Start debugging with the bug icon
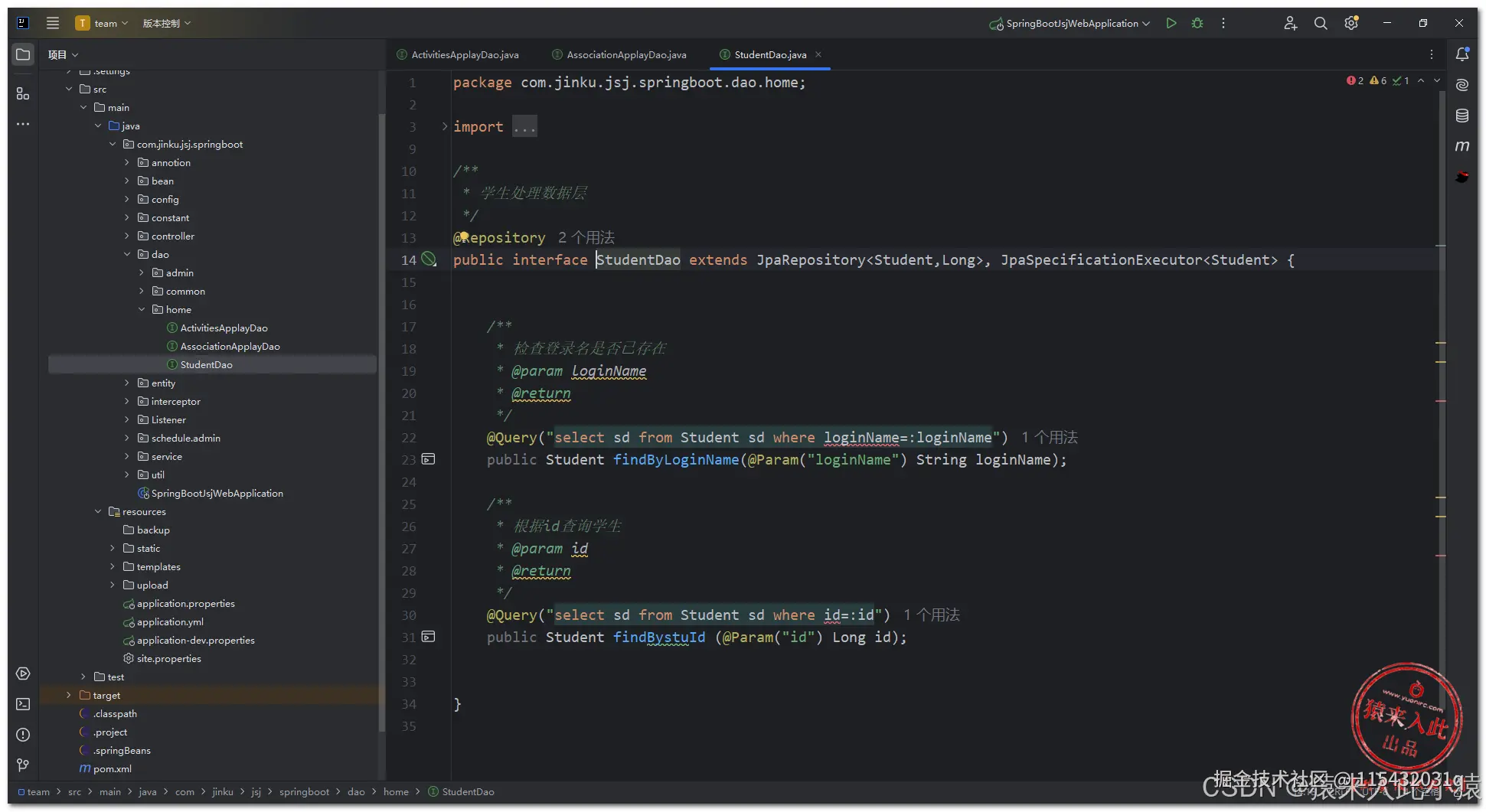 pos(1197,23)
